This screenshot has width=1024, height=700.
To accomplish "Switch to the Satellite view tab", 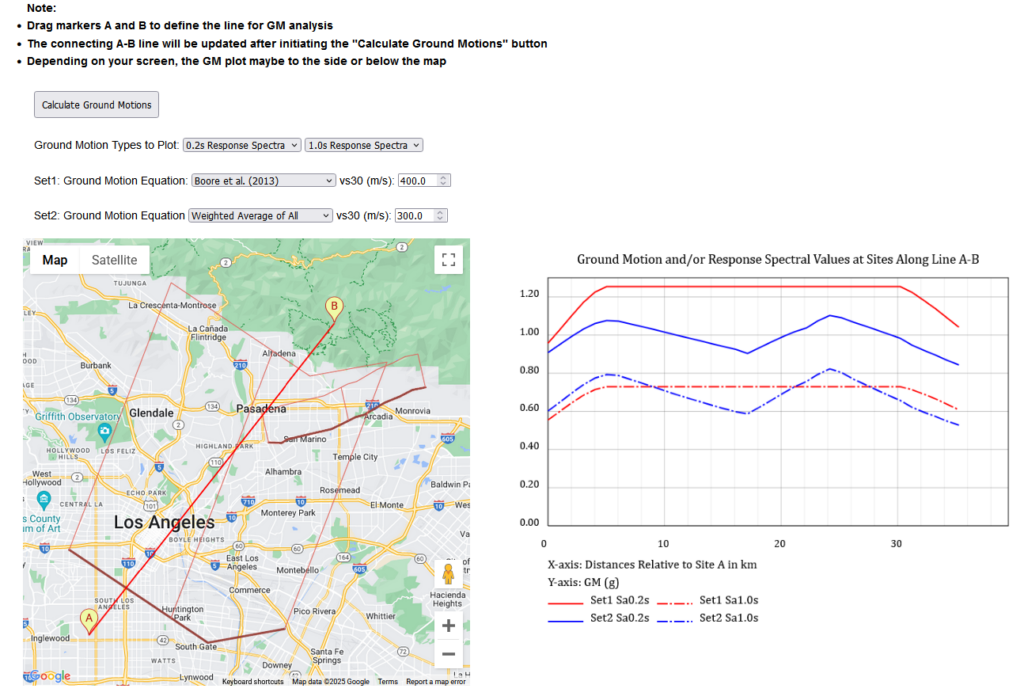I will (x=114, y=260).
